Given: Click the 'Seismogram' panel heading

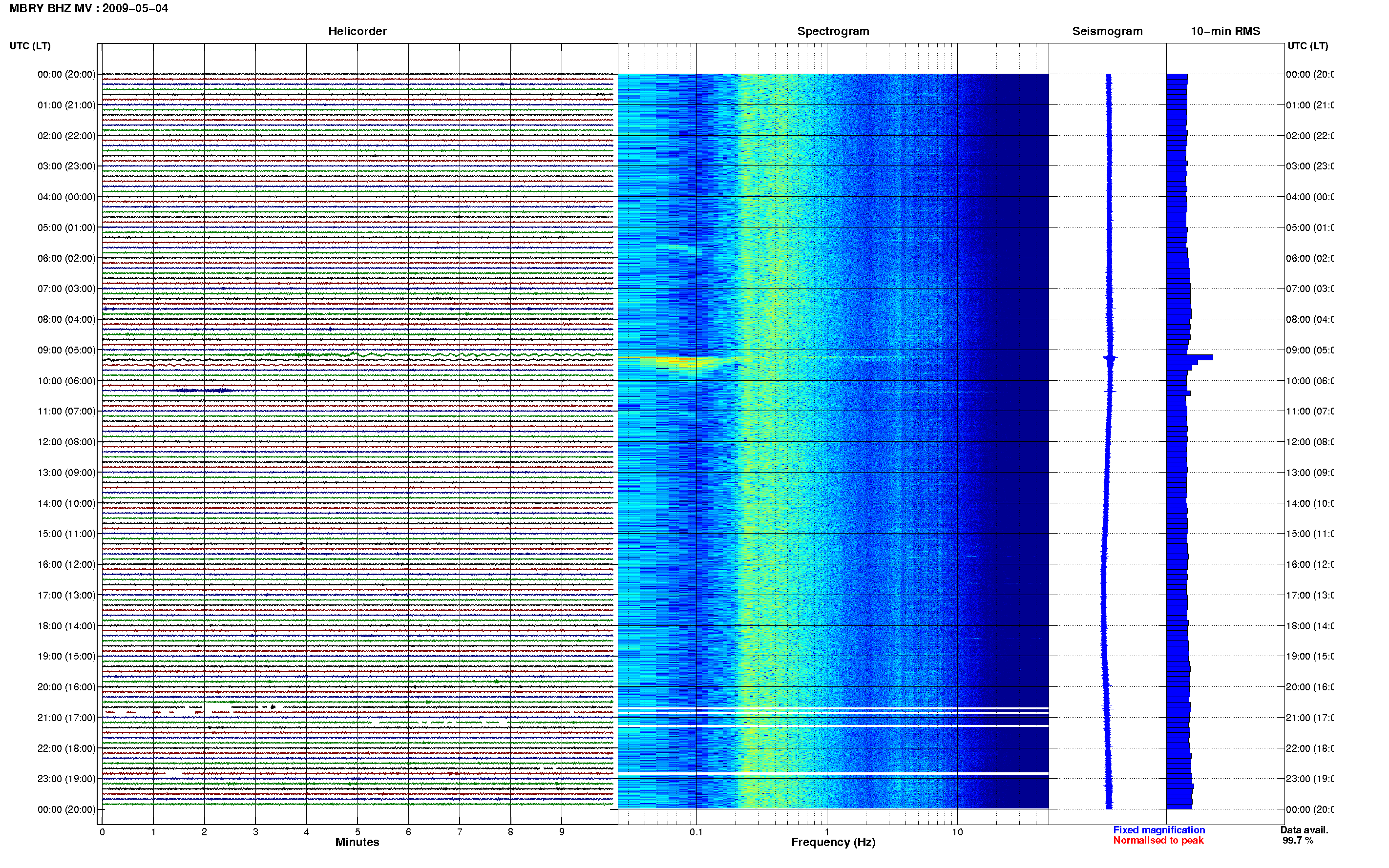Looking at the screenshot, I should [x=1107, y=31].
